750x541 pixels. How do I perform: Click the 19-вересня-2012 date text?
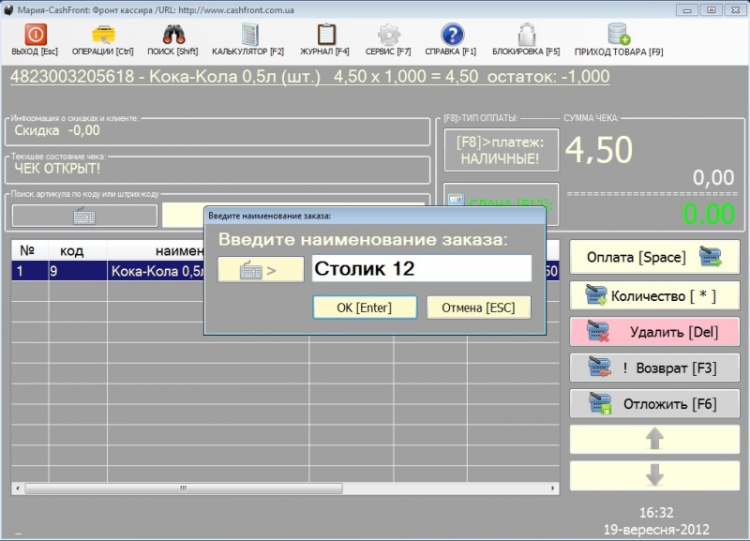656,530
